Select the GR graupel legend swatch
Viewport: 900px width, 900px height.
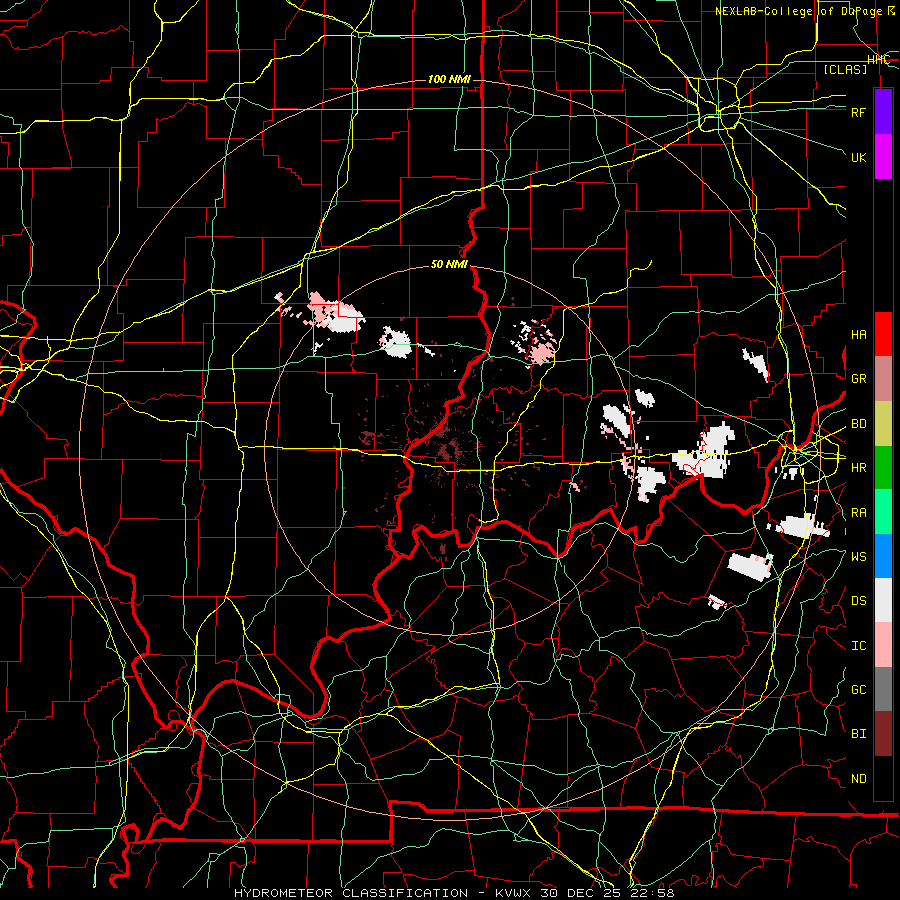click(x=883, y=378)
